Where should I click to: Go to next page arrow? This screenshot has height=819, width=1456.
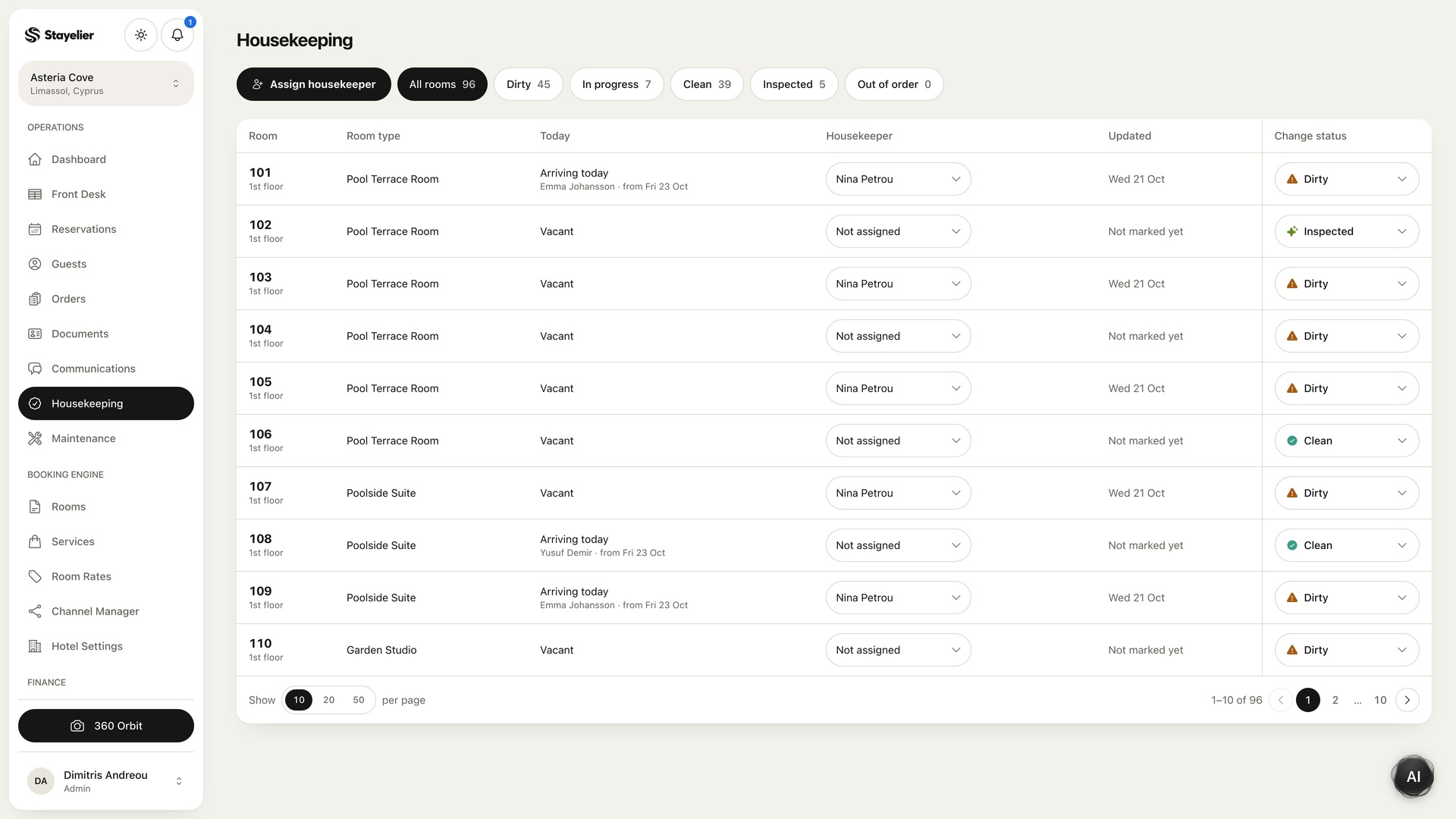[1407, 700]
